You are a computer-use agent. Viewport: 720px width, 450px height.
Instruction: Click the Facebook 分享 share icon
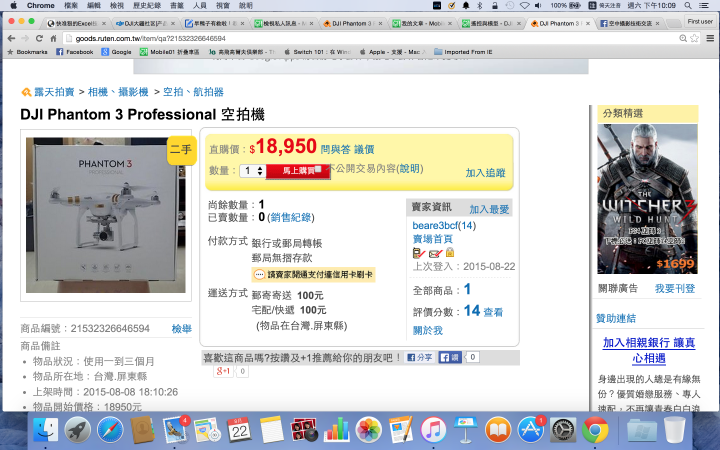(x=420, y=357)
